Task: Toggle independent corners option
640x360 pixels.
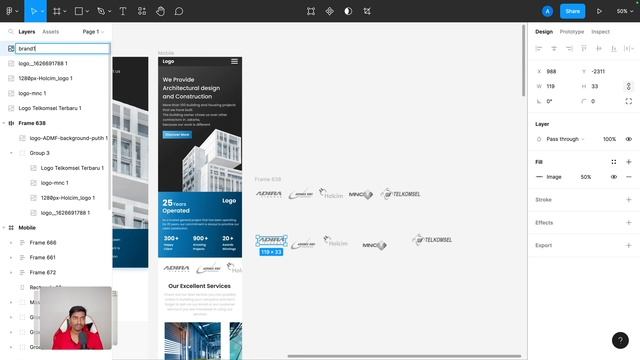Action: click(629, 101)
